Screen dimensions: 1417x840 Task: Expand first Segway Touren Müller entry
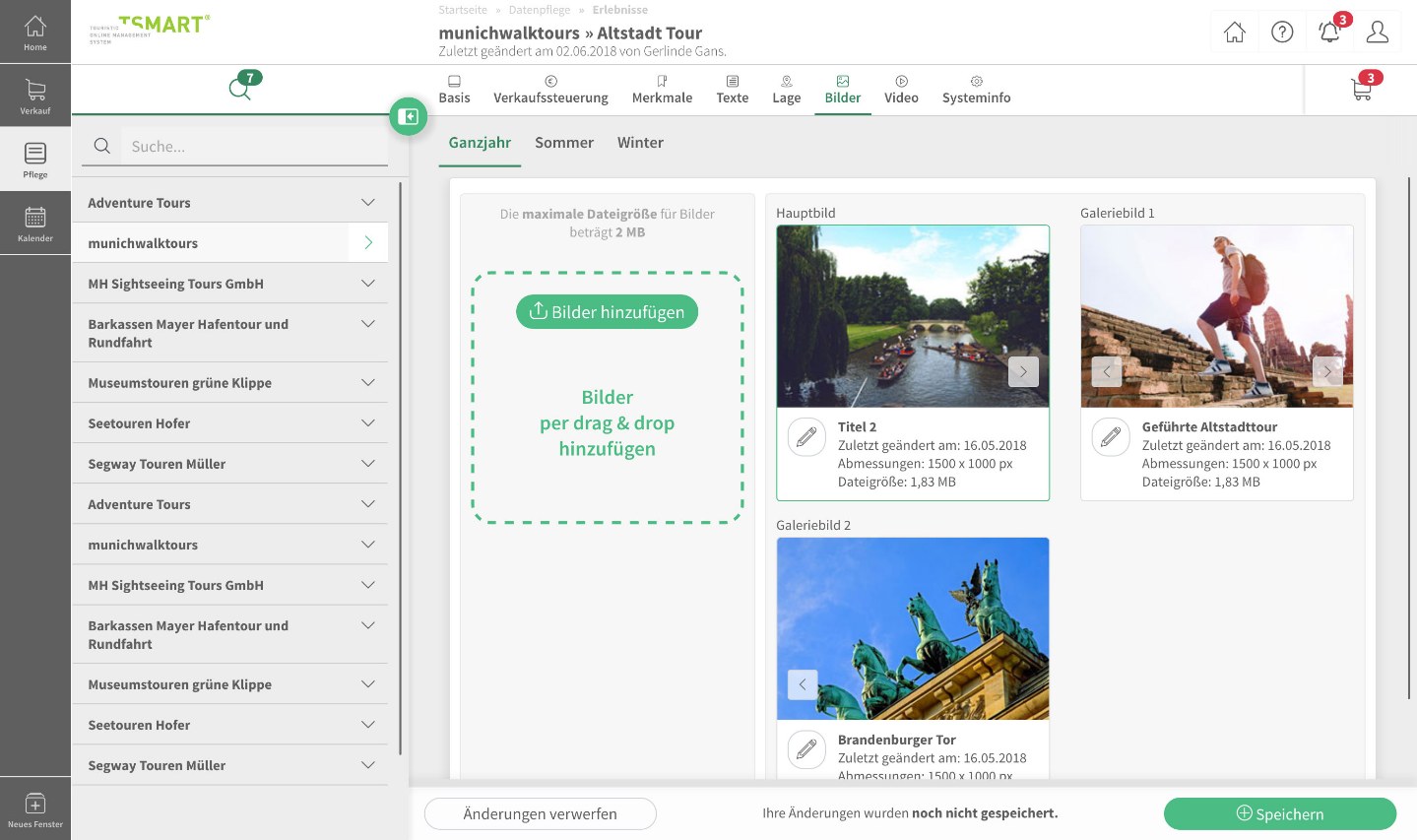click(x=368, y=464)
